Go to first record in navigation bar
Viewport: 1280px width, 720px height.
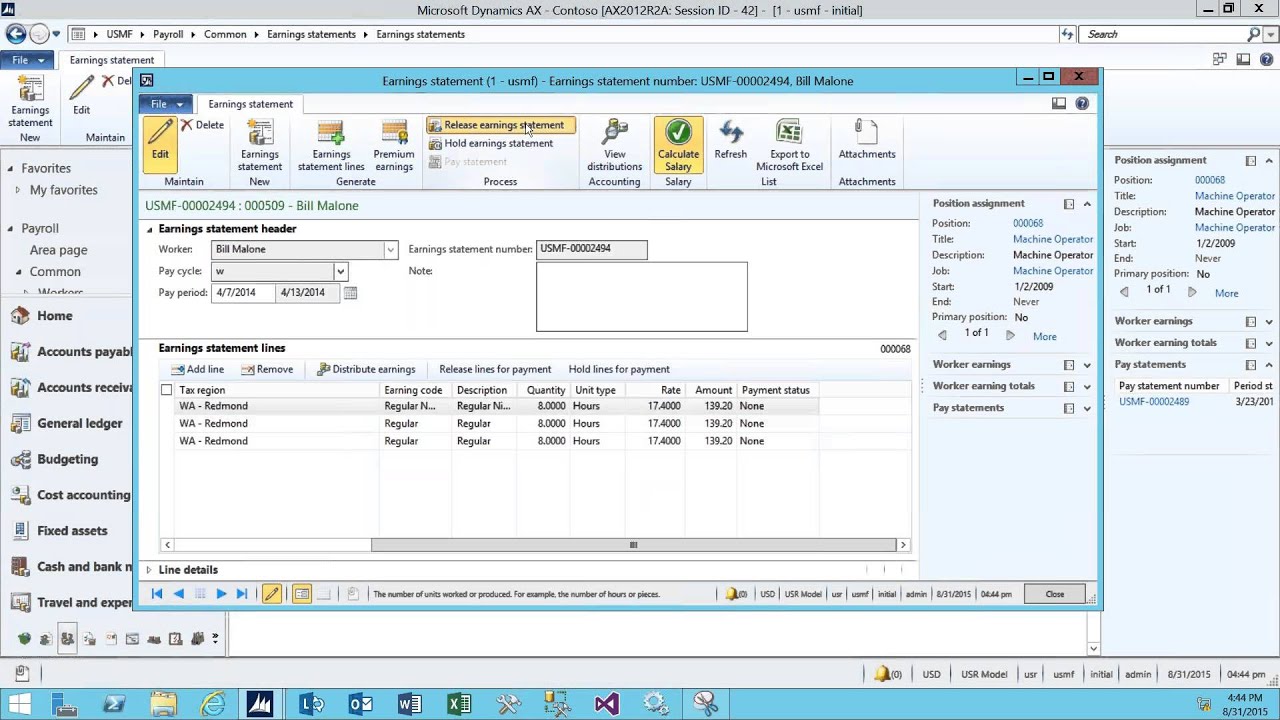tap(157, 594)
